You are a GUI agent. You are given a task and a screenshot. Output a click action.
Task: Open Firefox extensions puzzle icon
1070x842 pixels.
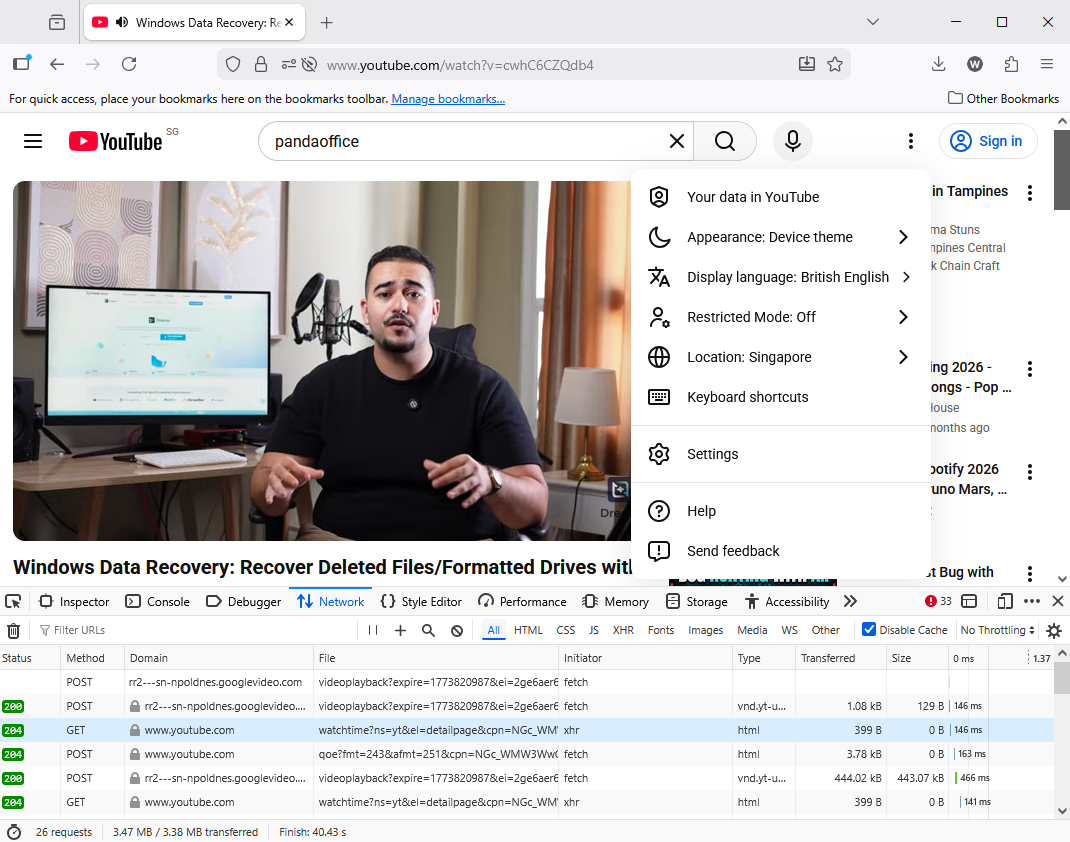1010,63
